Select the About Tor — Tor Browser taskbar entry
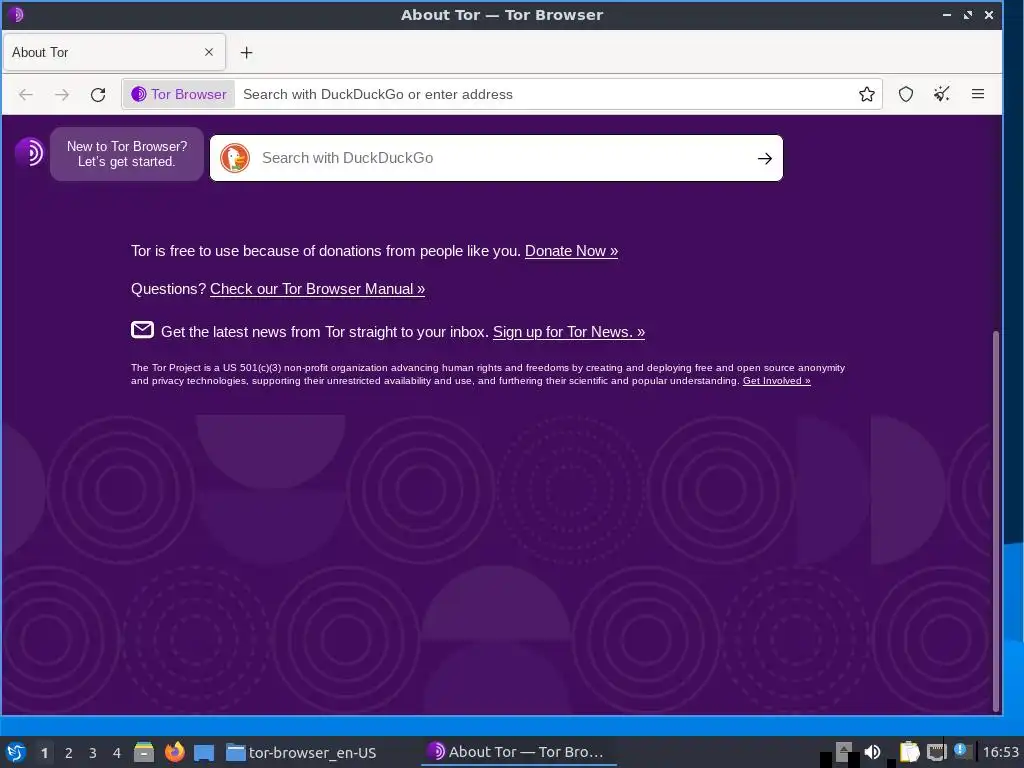Image resolution: width=1024 pixels, height=768 pixels. [519, 752]
